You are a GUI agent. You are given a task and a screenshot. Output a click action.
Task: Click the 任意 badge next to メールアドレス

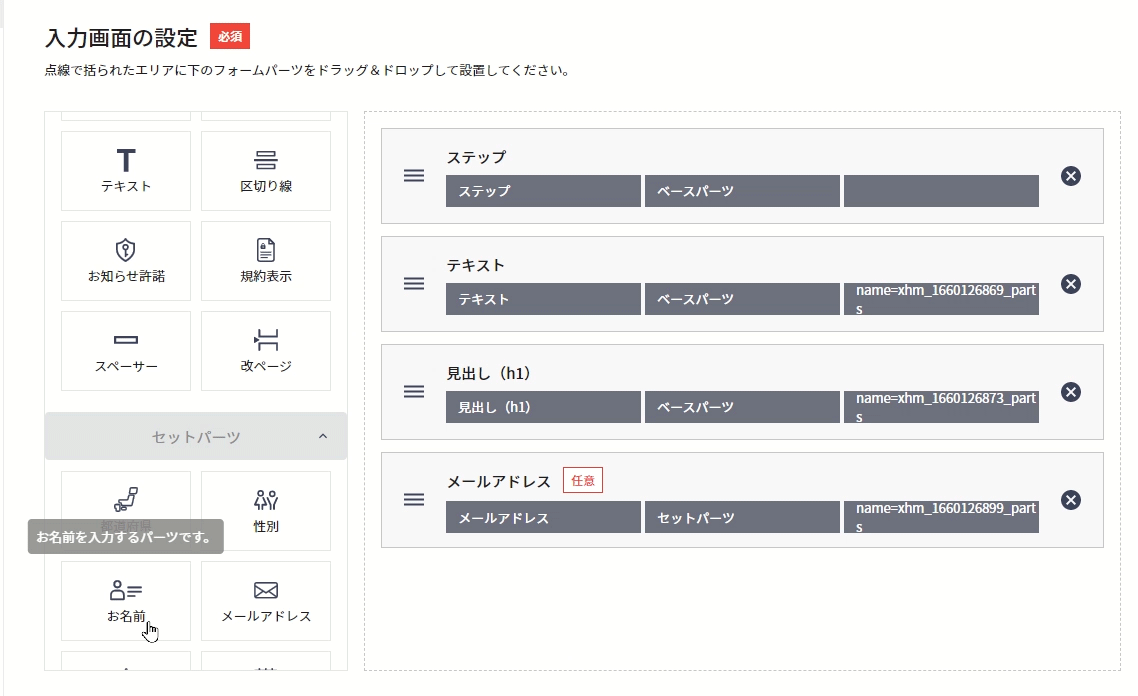click(583, 480)
